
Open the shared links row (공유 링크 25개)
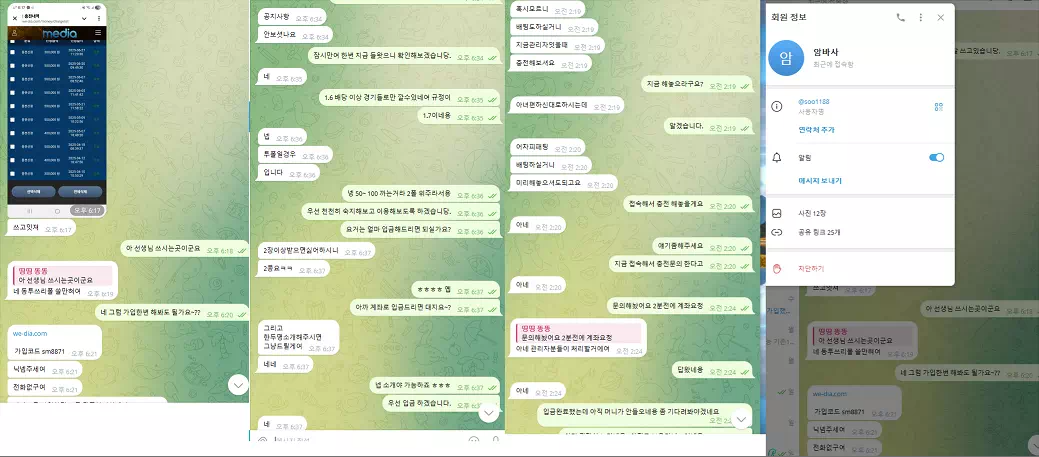click(x=859, y=232)
